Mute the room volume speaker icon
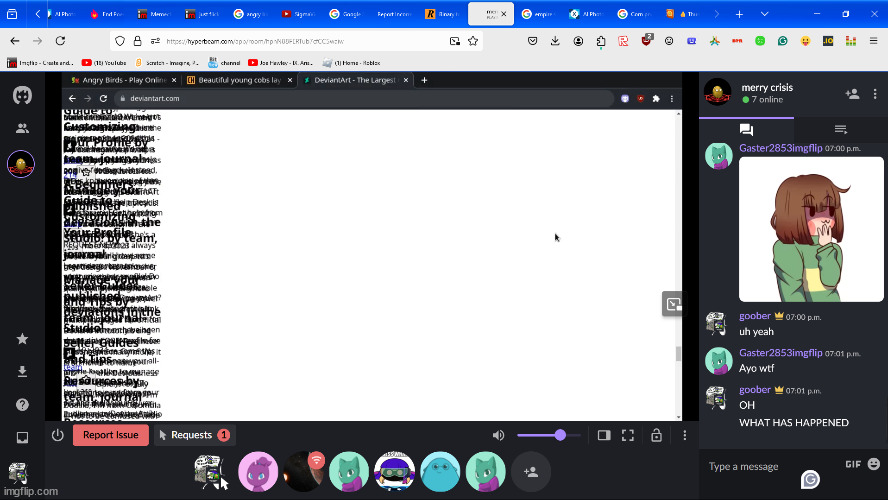 (498, 435)
